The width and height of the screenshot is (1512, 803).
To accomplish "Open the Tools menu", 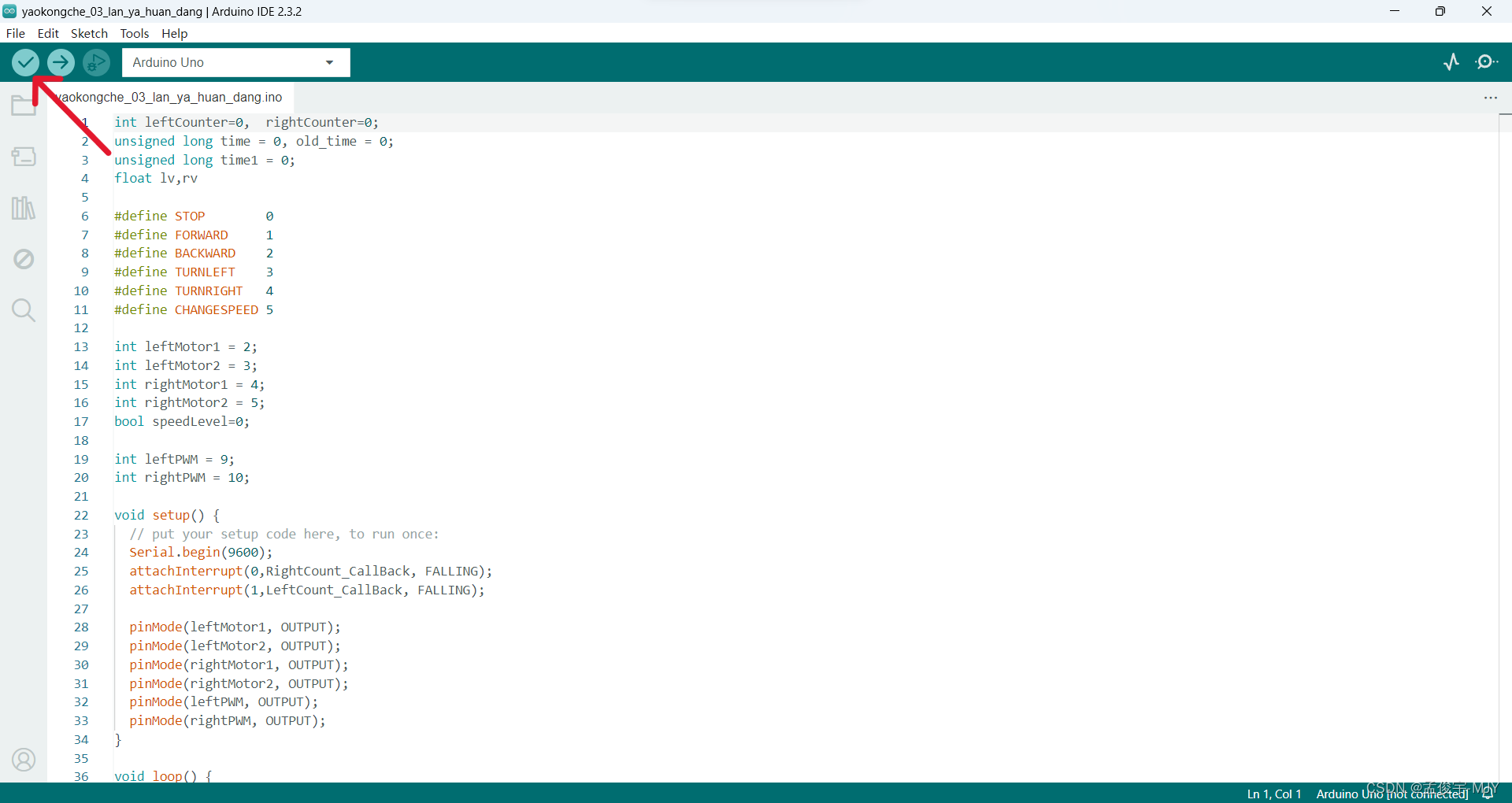I will pos(135,33).
